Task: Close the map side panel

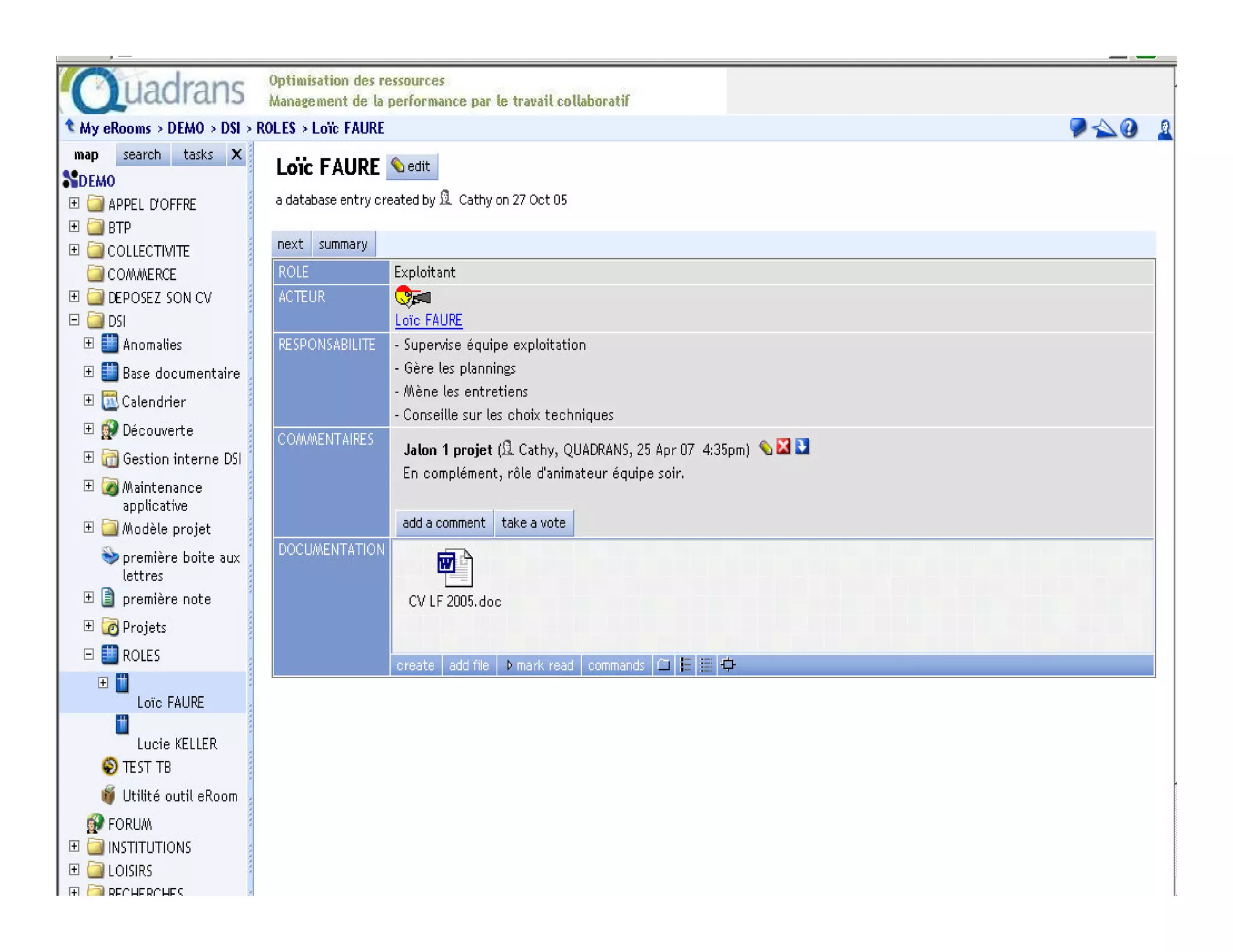Action: (237, 155)
